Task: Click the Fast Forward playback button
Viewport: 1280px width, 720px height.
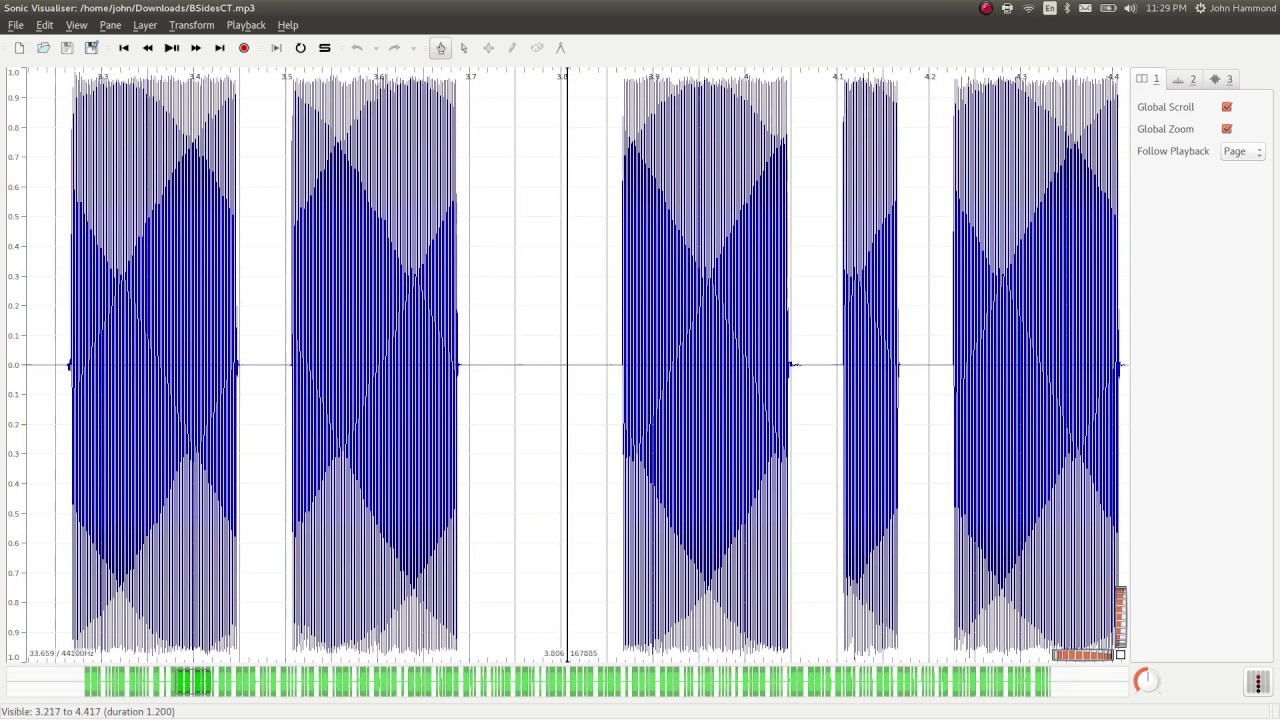Action: tap(196, 48)
